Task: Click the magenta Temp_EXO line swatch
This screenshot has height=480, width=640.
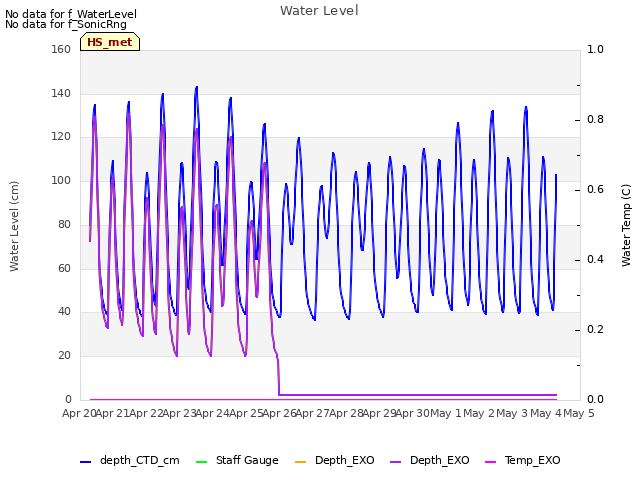Action: 490,462
